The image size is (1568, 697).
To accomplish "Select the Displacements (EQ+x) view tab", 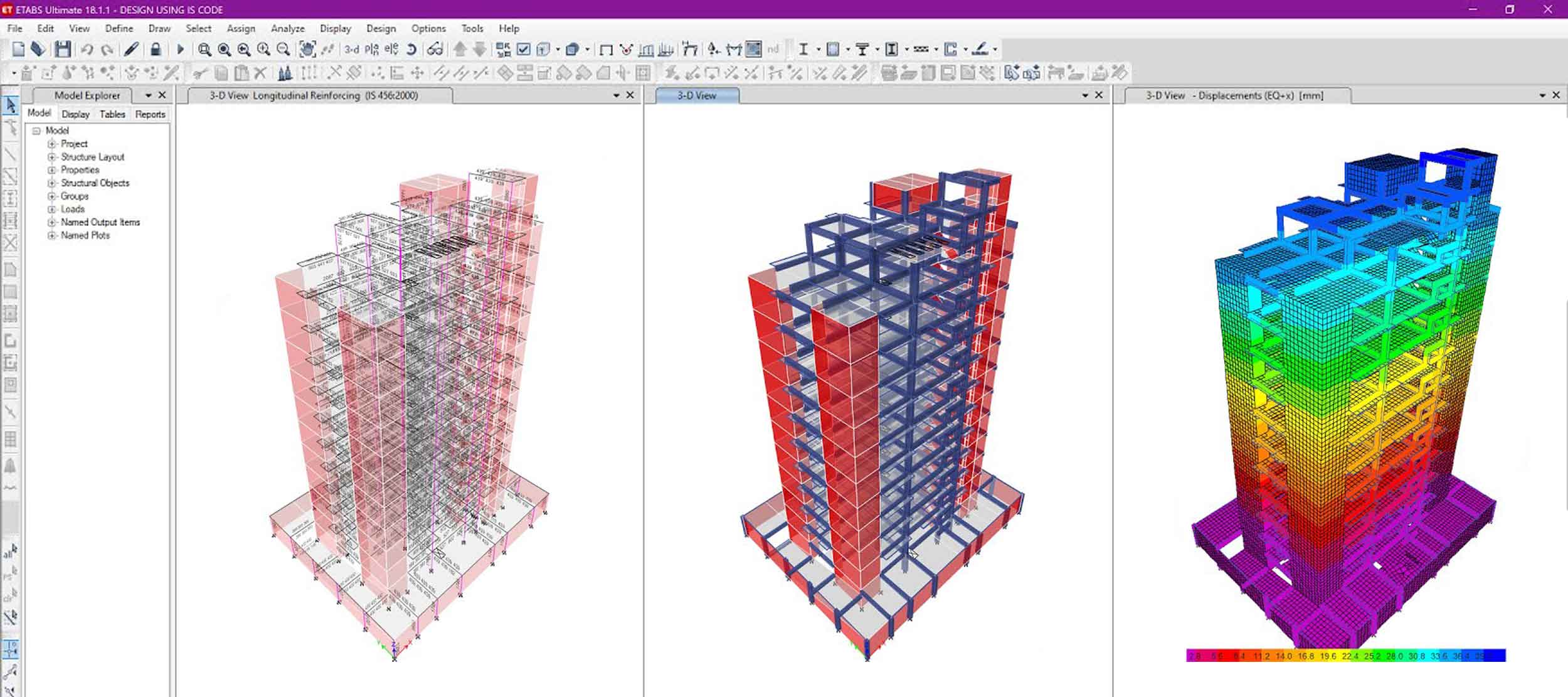I will click(1234, 95).
